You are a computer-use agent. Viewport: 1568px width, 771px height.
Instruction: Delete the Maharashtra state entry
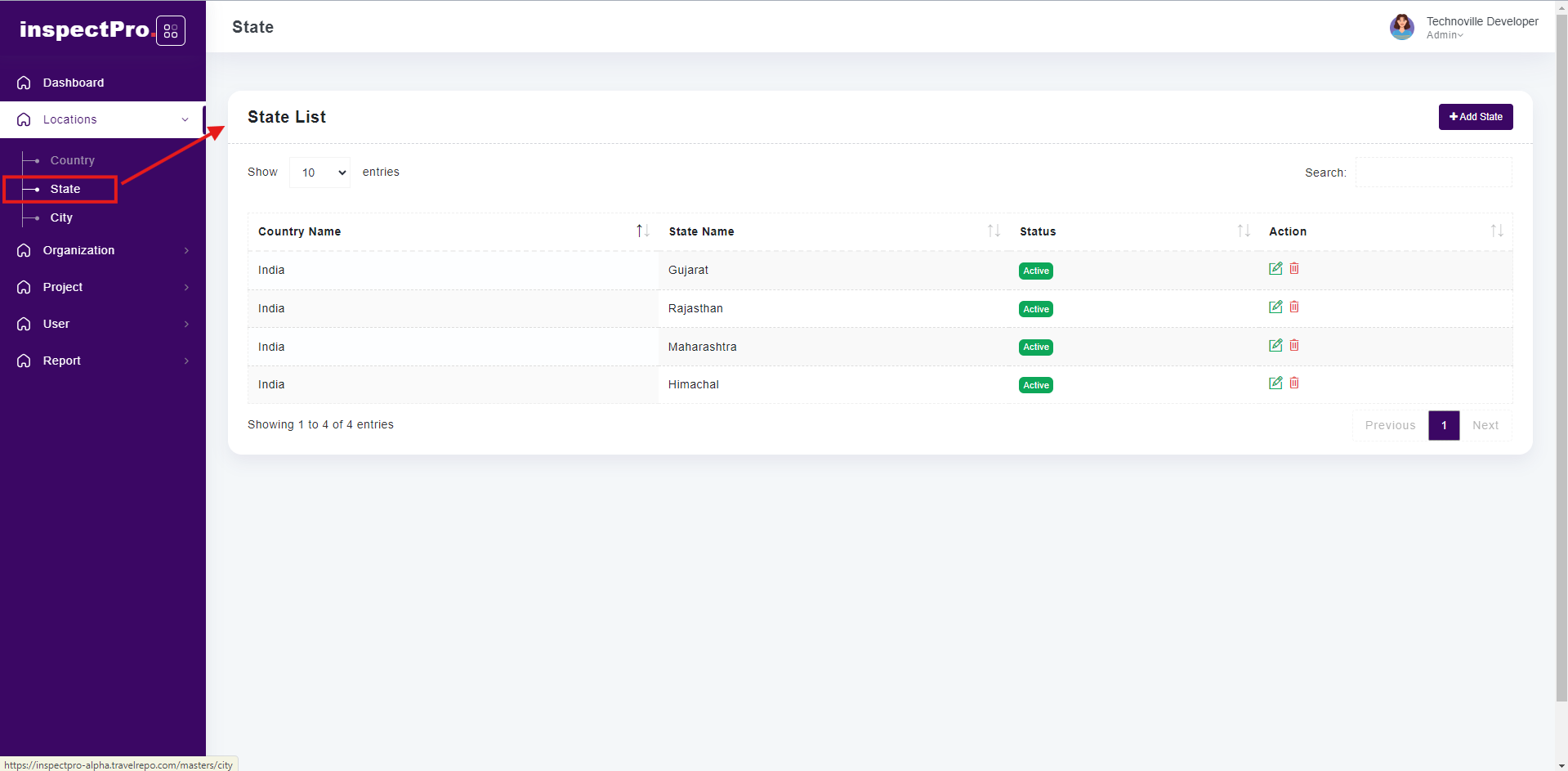[1294, 345]
